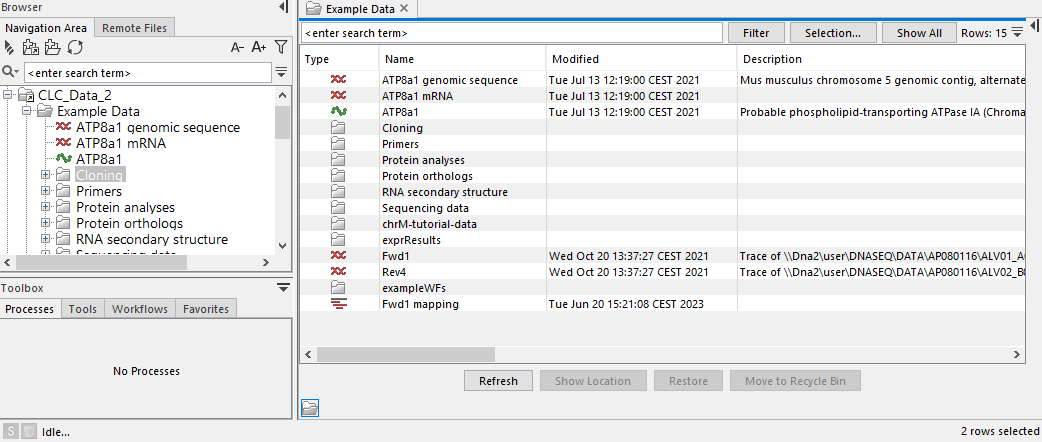Viewport: 1042px width, 442px height.
Task: Decrease font size with the A- icon
Action: 237,47
